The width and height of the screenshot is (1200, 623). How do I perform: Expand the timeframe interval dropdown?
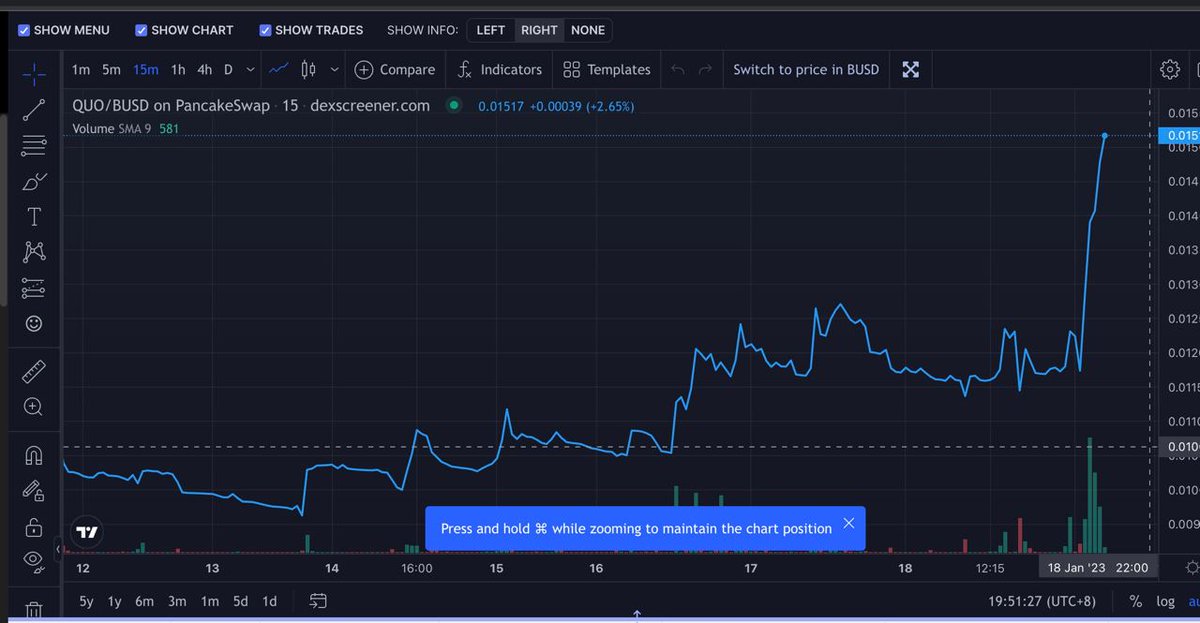250,69
